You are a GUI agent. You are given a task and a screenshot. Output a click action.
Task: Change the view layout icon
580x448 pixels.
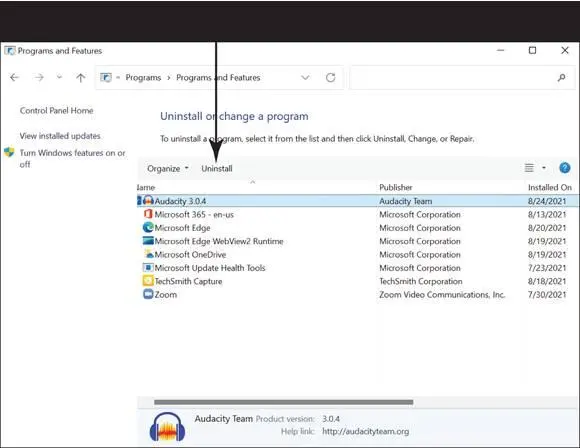pyautogui.click(x=529, y=168)
